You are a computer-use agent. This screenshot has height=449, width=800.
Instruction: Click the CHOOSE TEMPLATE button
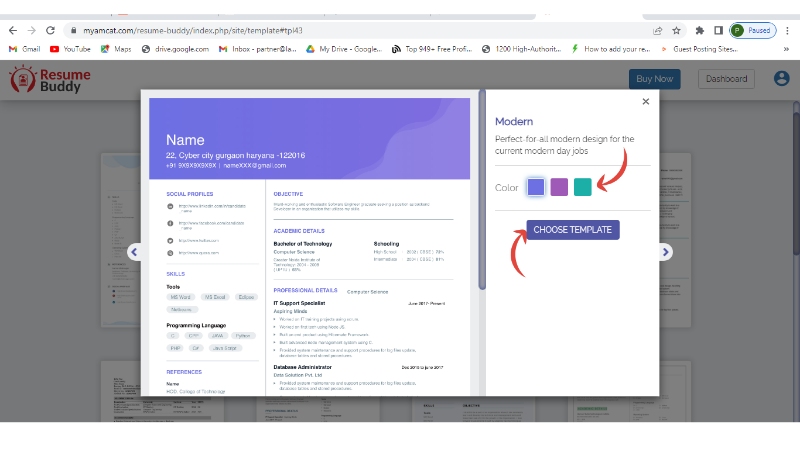pyautogui.click(x=573, y=229)
